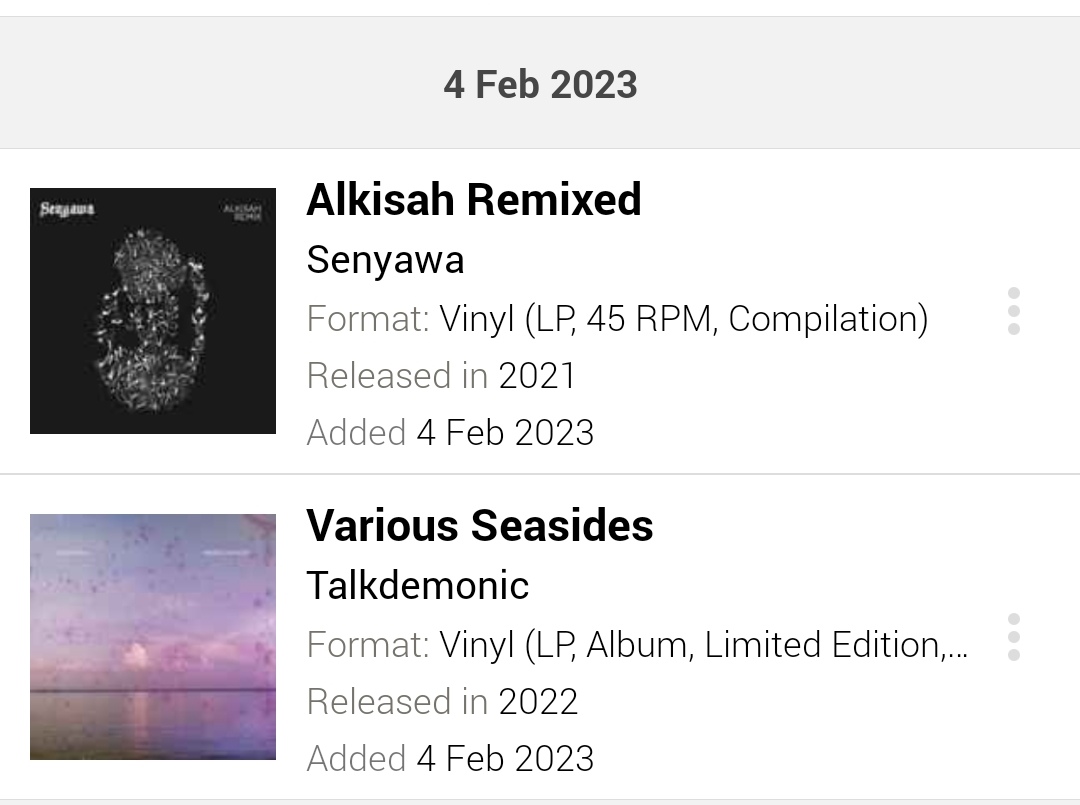Click Senyawa logo text on album cover
The image size is (1080, 805).
coord(67,209)
